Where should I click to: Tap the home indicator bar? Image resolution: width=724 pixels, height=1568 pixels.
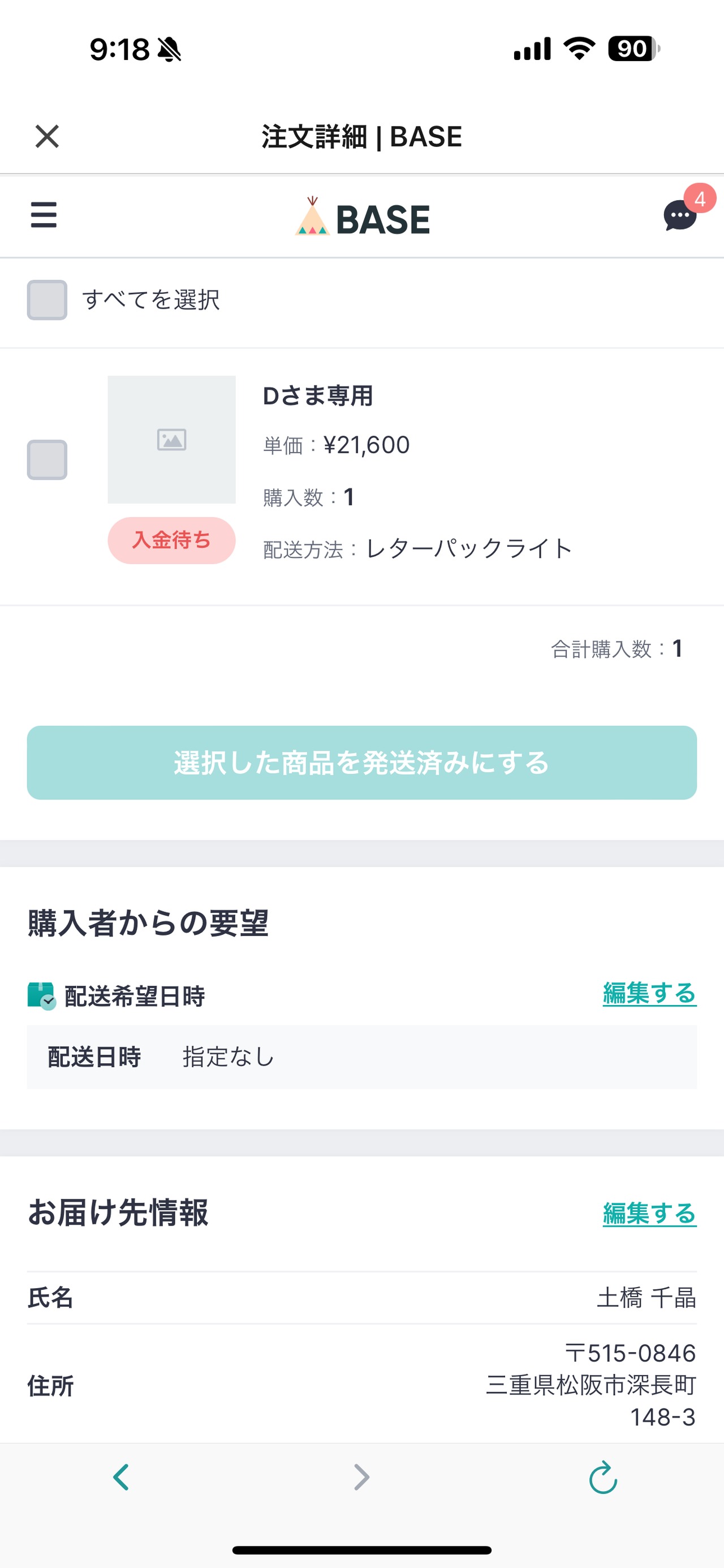(x=361, y=1550)
